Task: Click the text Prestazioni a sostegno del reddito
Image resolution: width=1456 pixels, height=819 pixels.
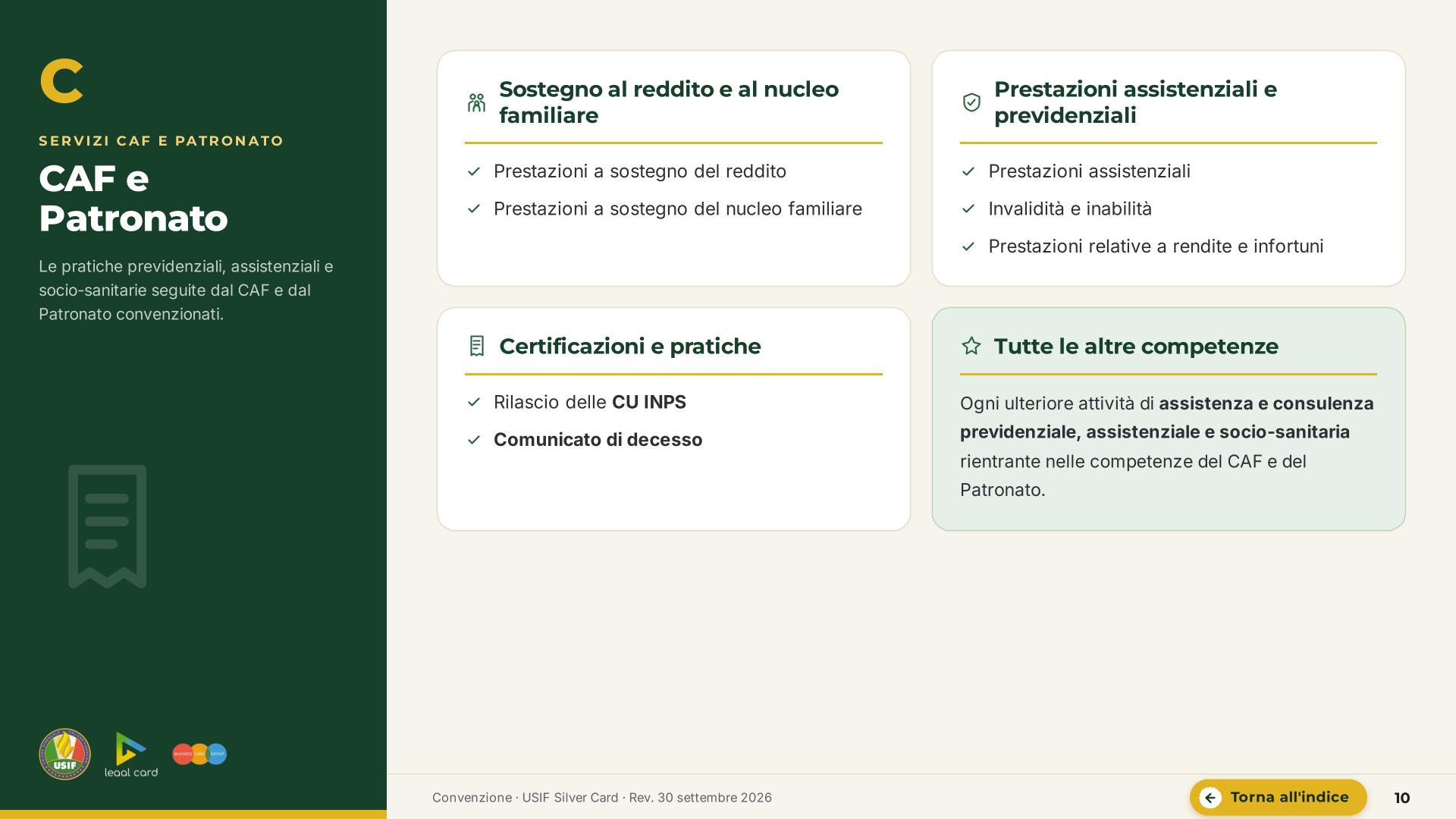Action: pyautogui.click(x=640, y=171)
